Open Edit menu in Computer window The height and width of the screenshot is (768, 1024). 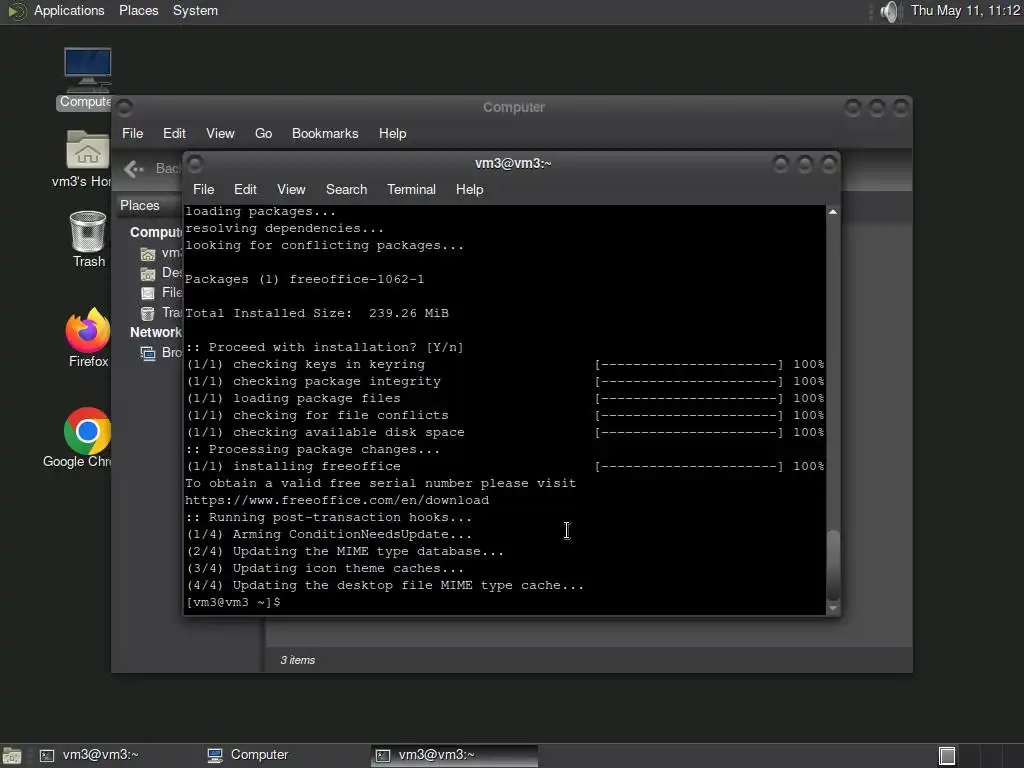point(174,133)
